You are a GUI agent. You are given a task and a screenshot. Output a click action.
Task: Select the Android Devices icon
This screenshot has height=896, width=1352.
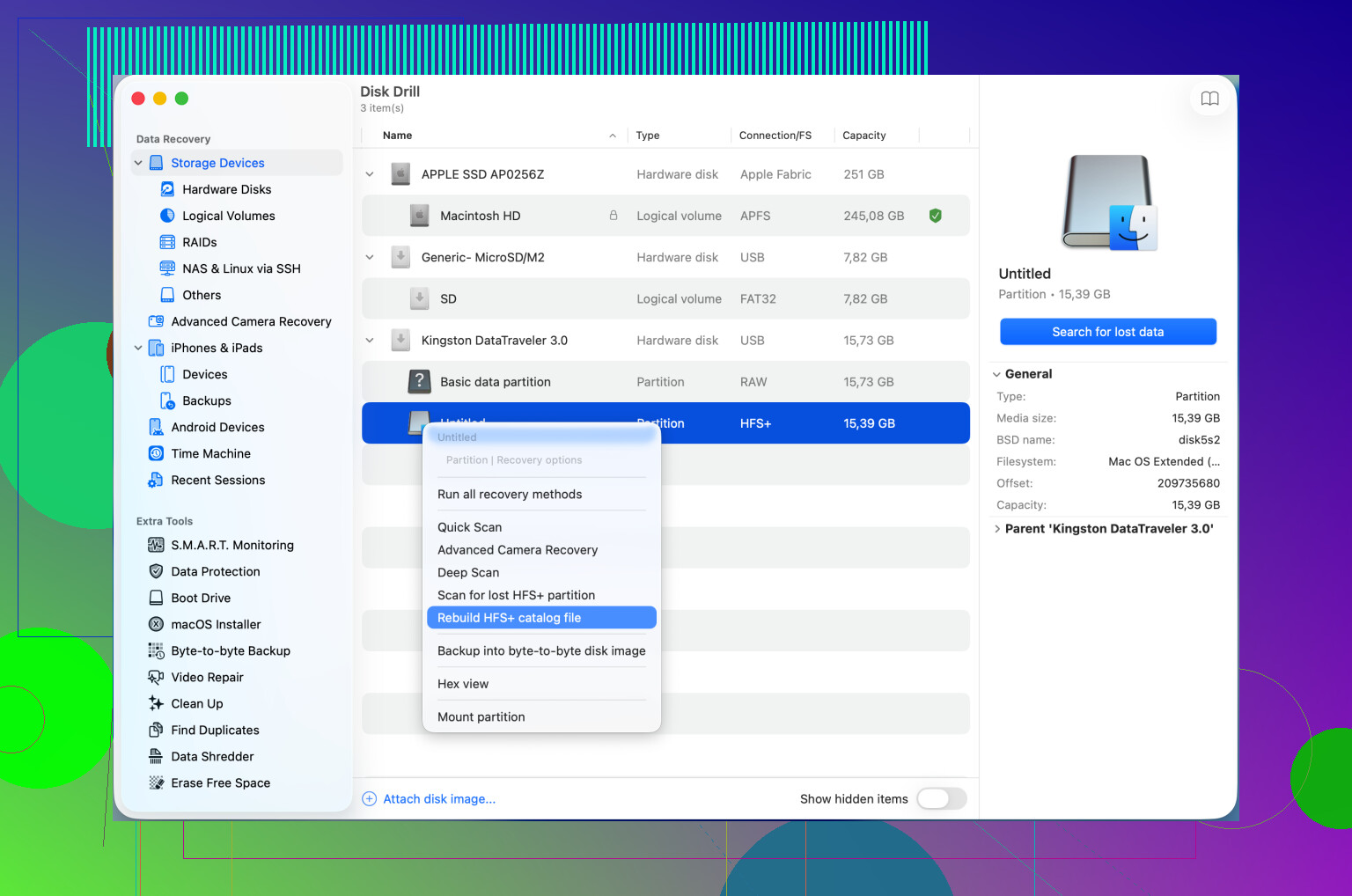coord(156,427)
